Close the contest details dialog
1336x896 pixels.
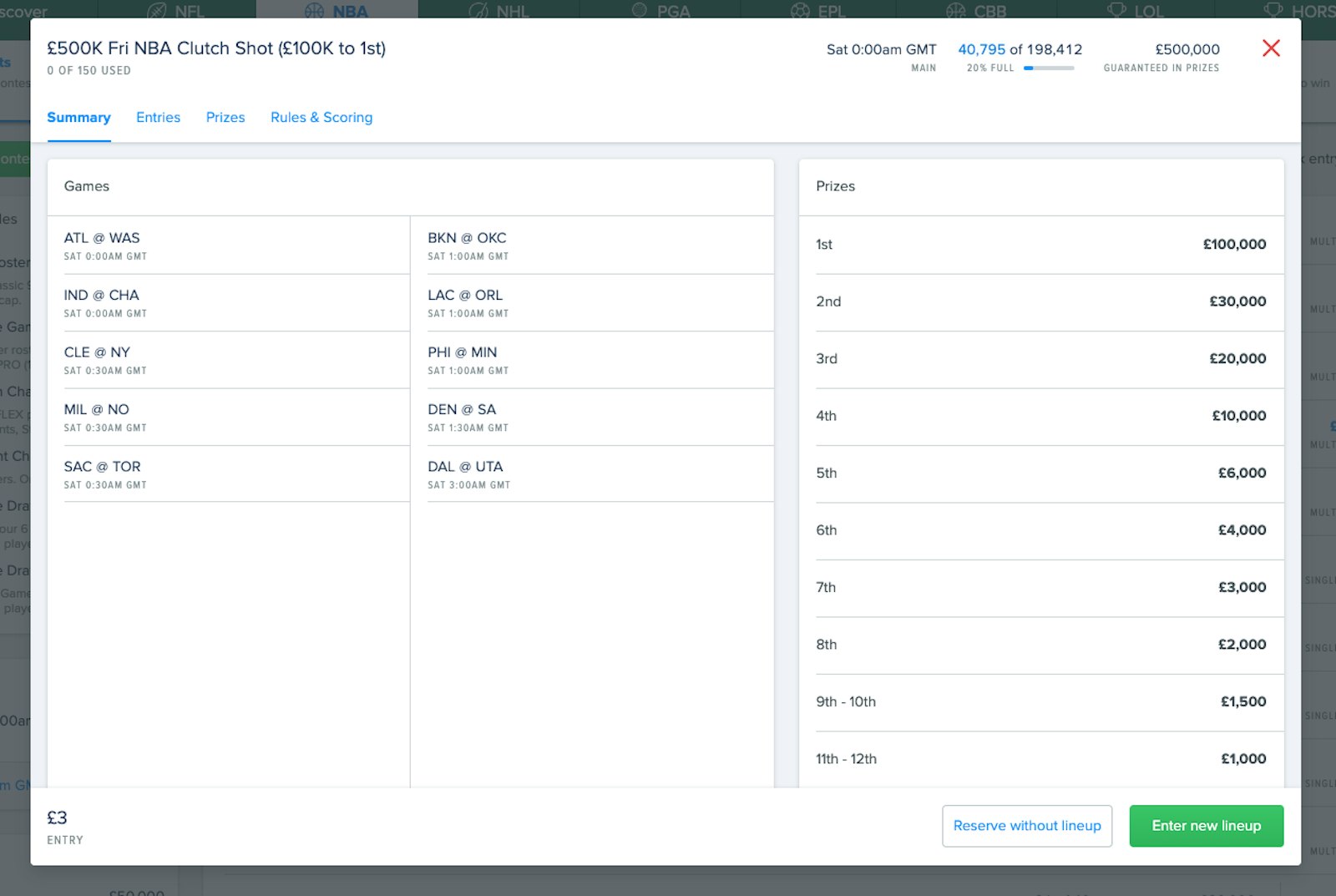tap(1271, 48)
